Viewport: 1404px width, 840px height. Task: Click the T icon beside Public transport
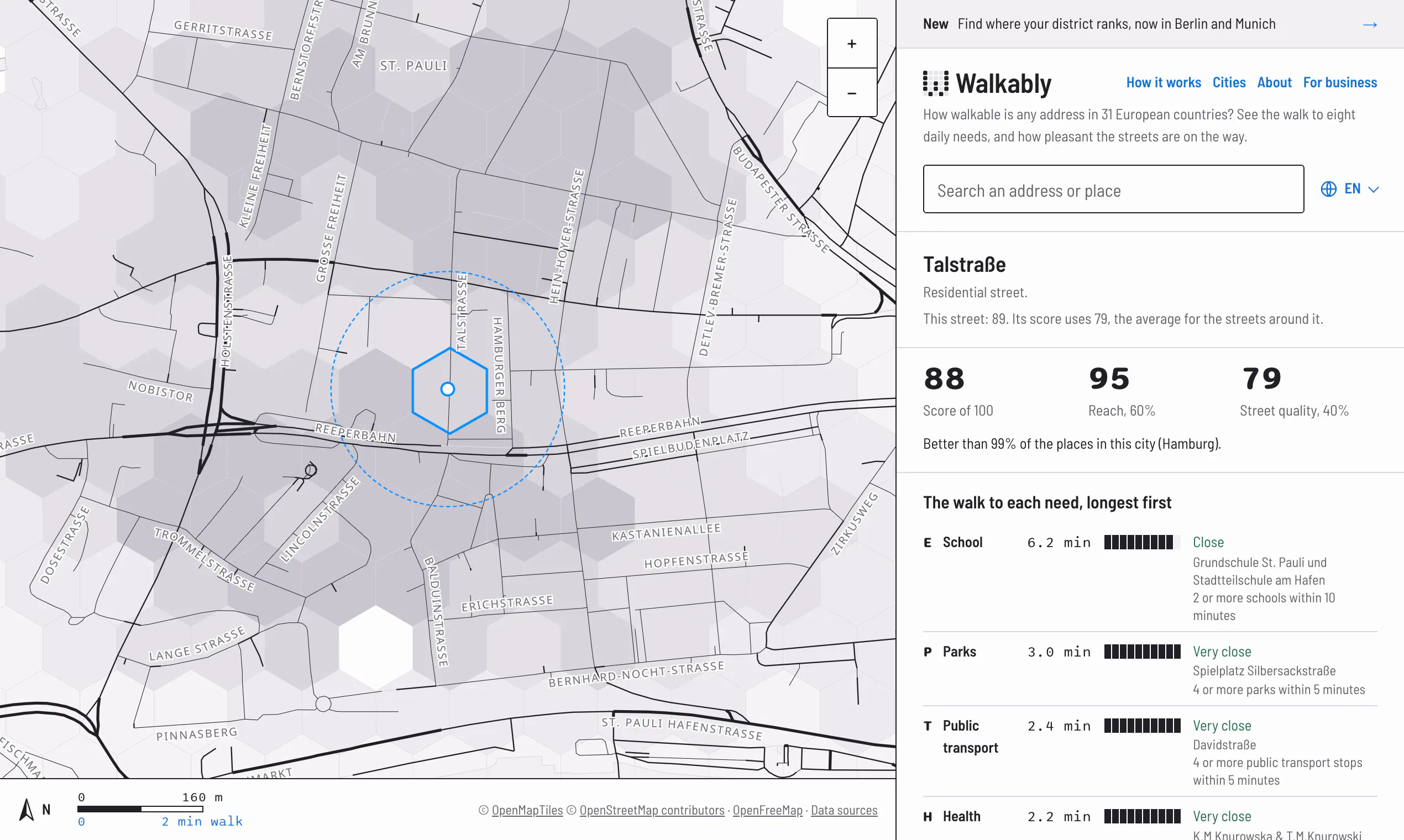click(928, 726)
